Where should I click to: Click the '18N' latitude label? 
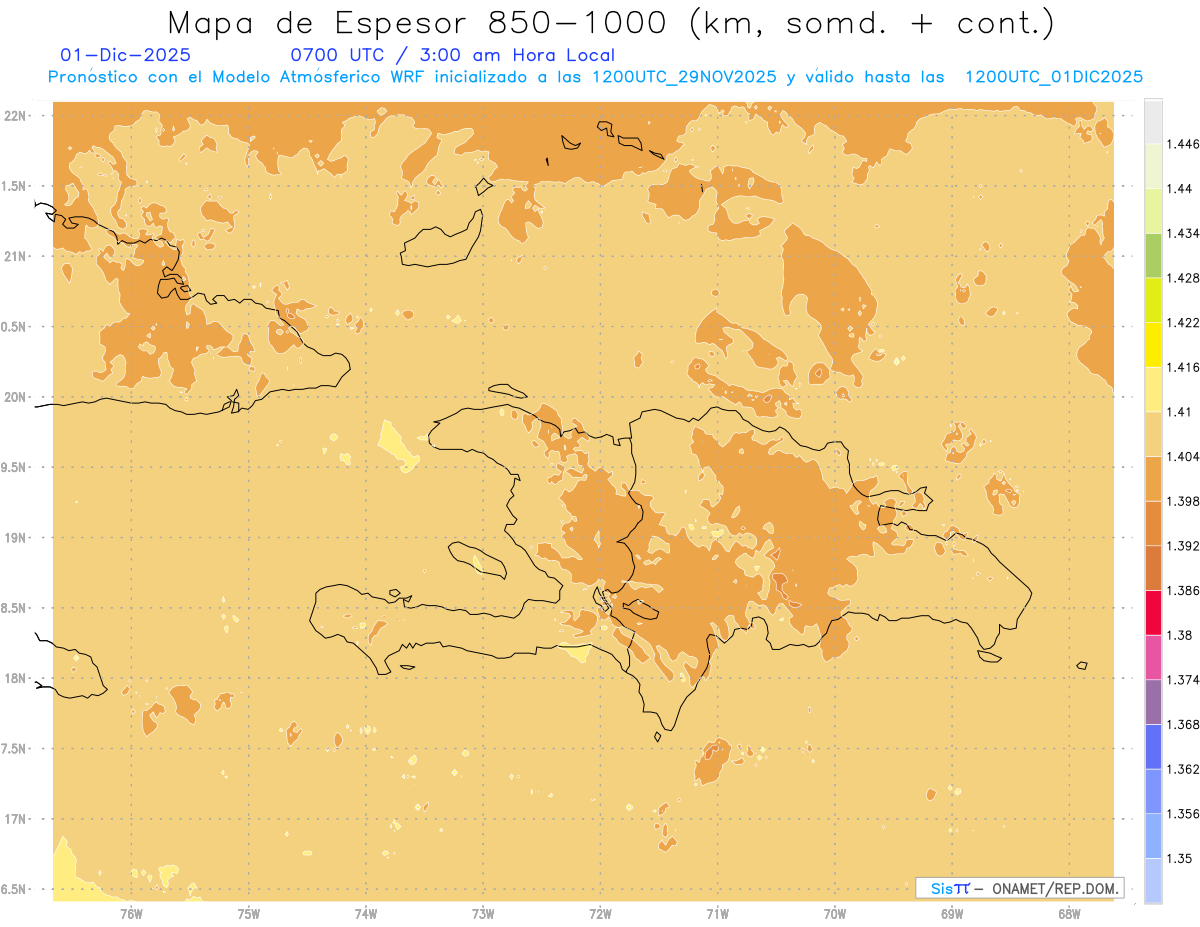click(16, 678)
